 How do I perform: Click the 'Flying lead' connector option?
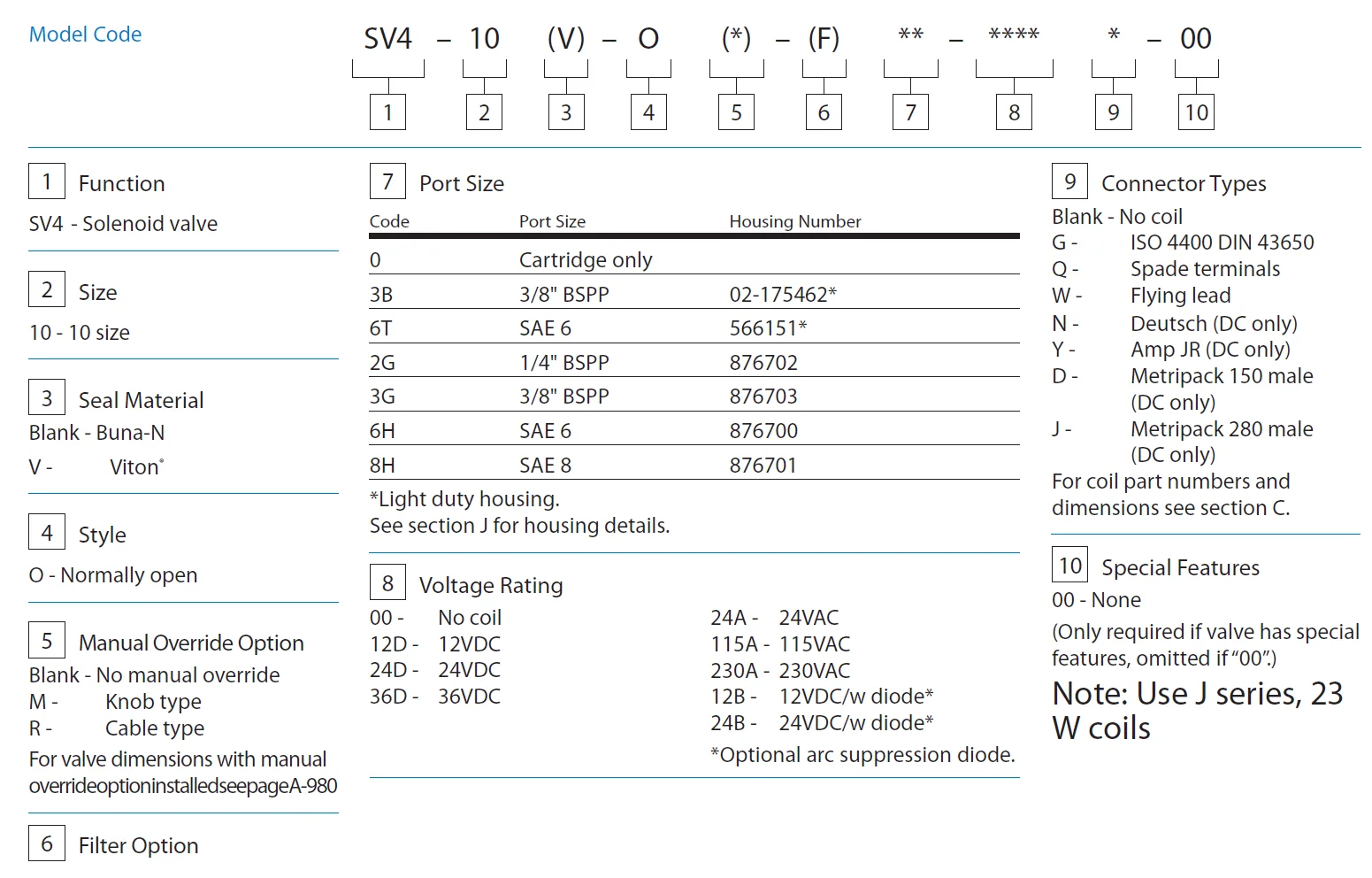[x=1180, y=296]
